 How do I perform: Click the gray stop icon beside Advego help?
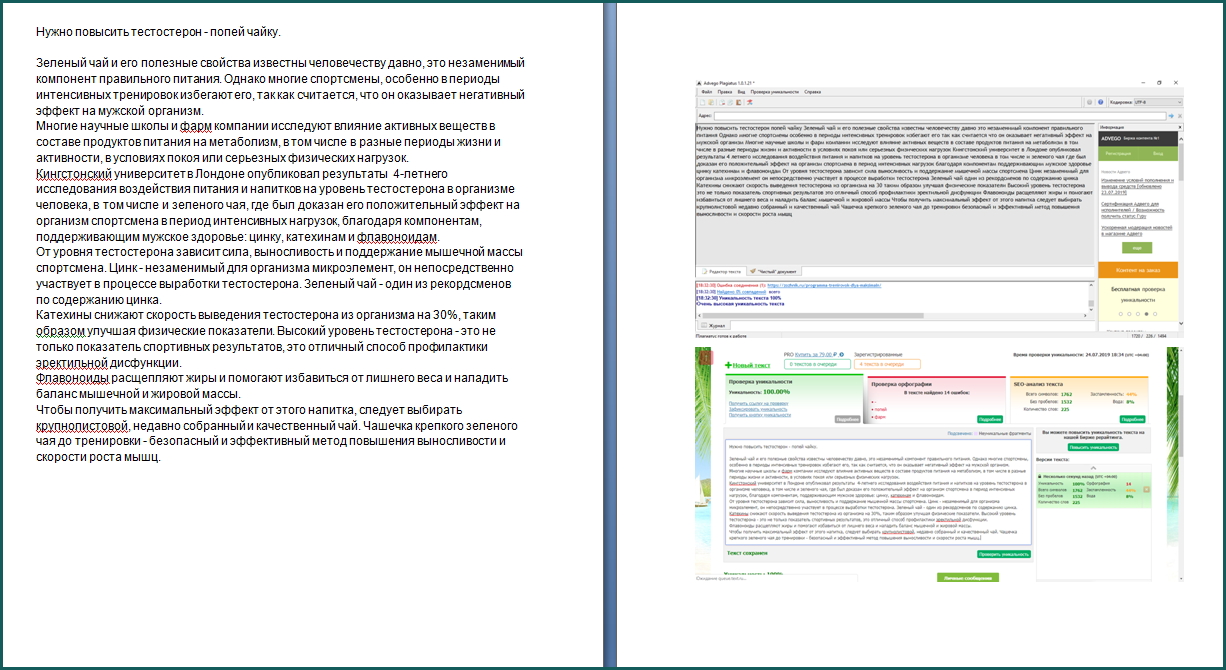(1089, 102)
